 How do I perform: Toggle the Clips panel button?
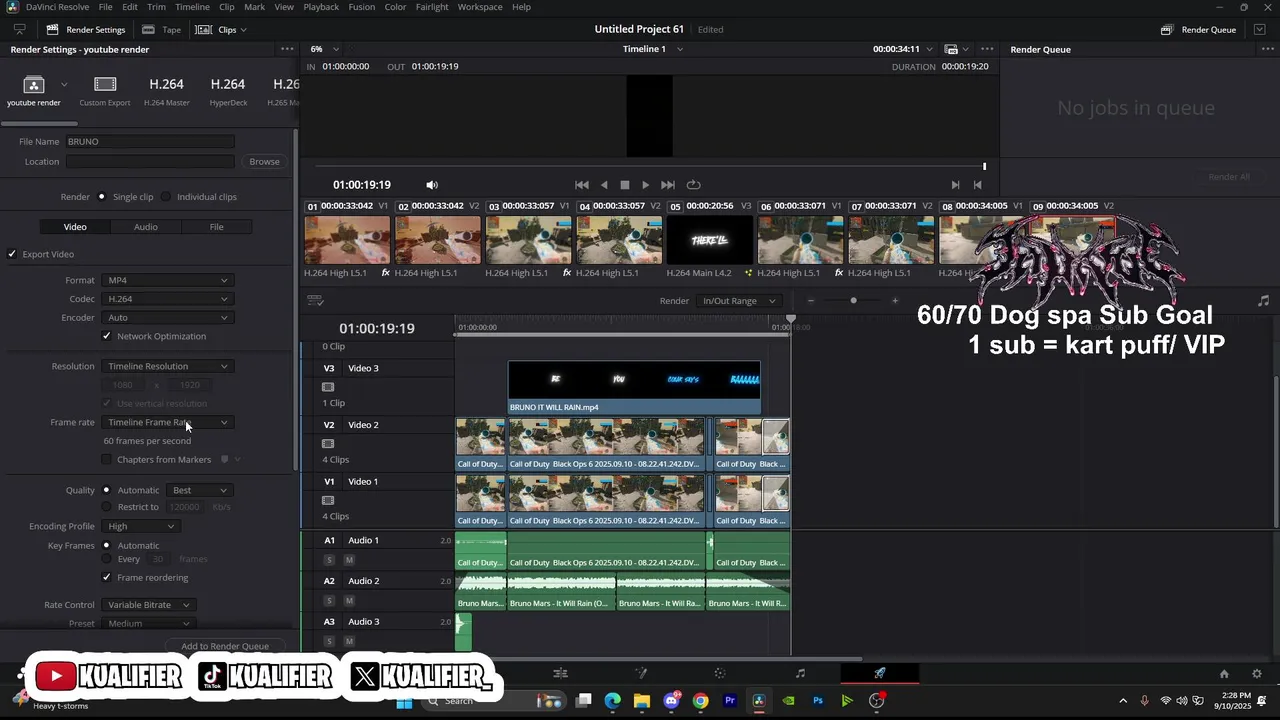coord(220,30)
